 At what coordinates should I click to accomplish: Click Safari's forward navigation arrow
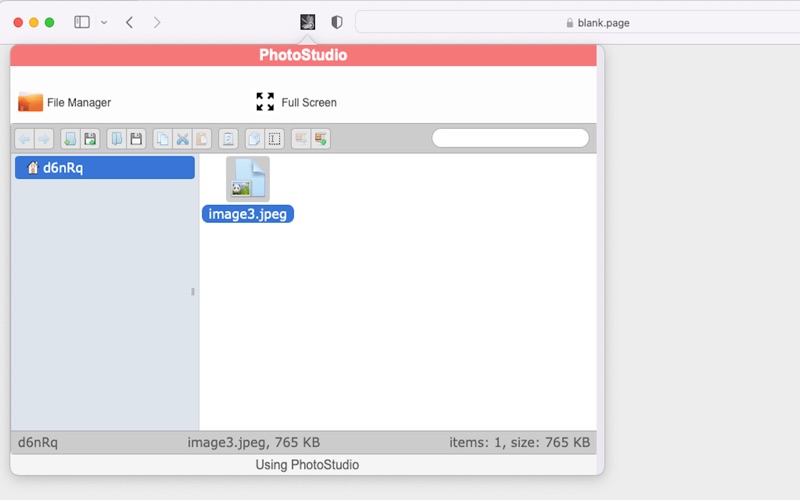(x=157, y=22)
